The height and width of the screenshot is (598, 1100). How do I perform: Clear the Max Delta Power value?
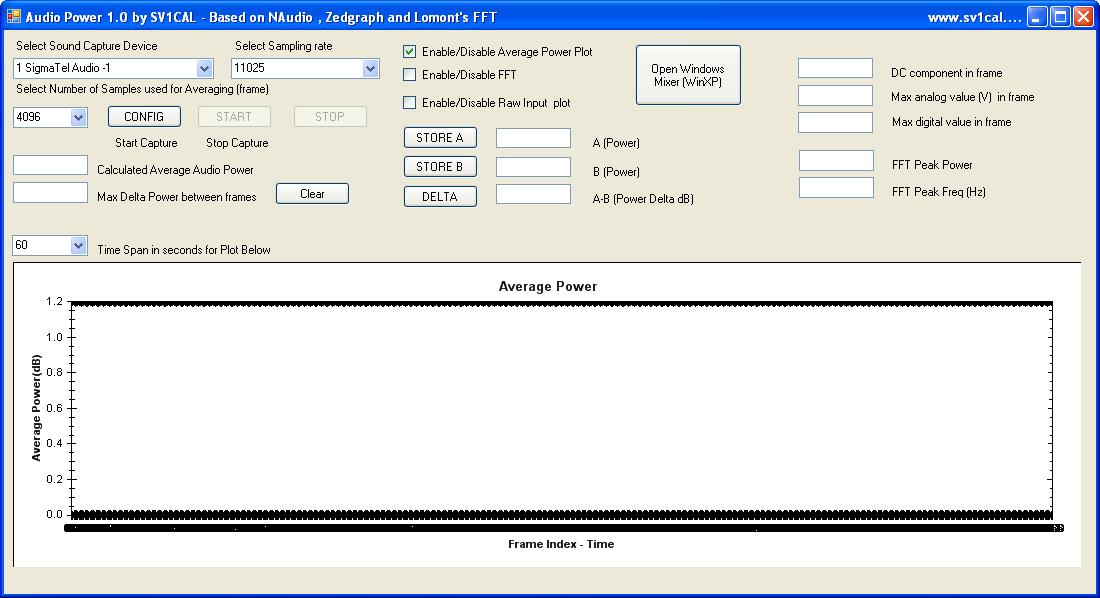point(312,194)
